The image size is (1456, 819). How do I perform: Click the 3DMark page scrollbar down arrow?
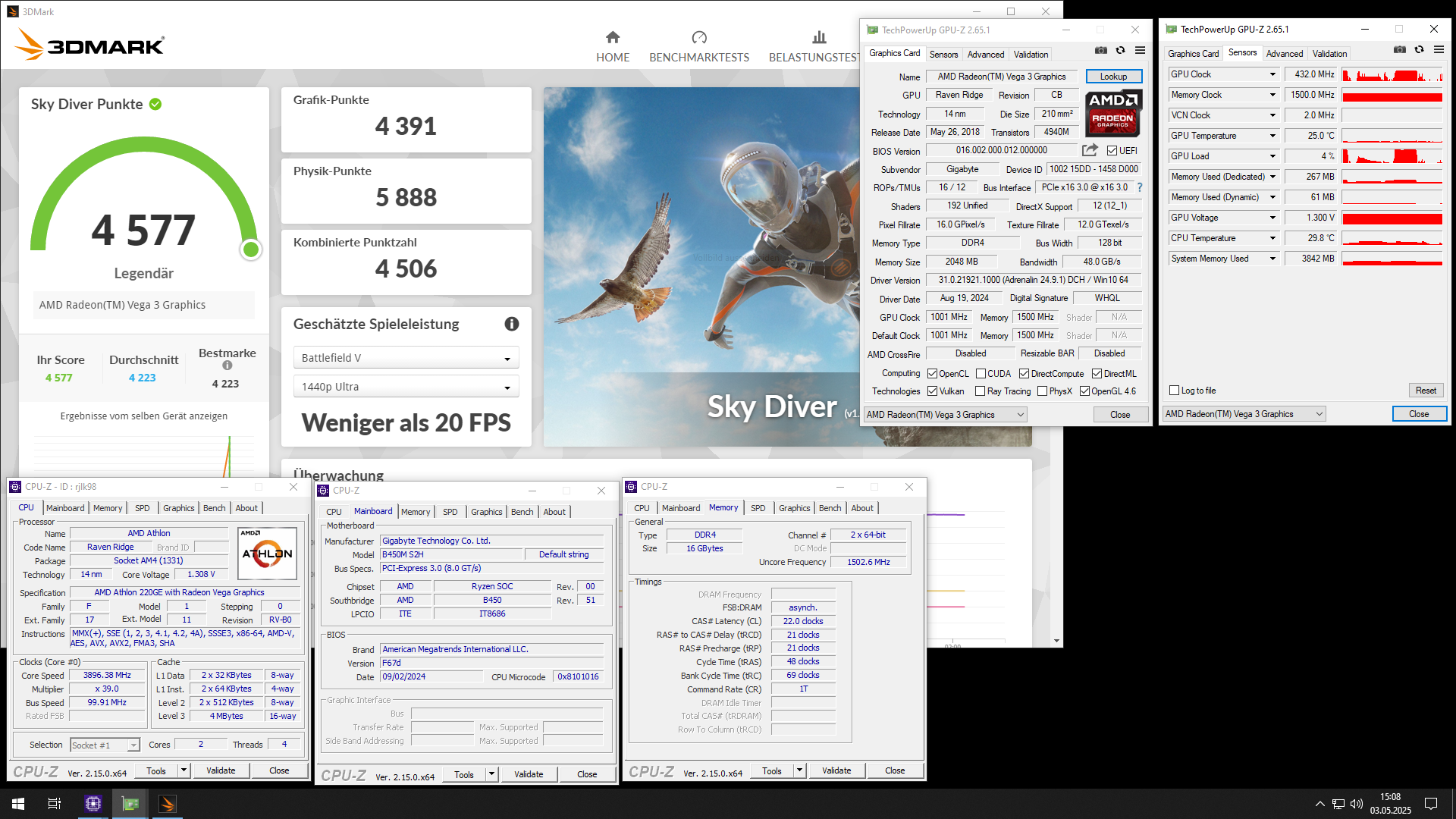[x=1056, y=641]
